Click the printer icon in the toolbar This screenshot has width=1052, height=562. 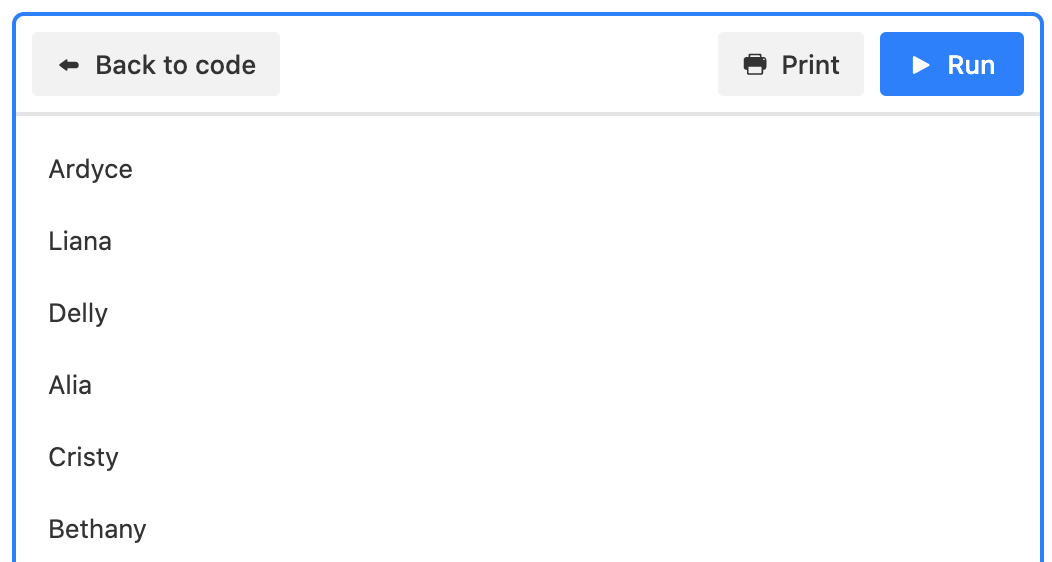755,65
